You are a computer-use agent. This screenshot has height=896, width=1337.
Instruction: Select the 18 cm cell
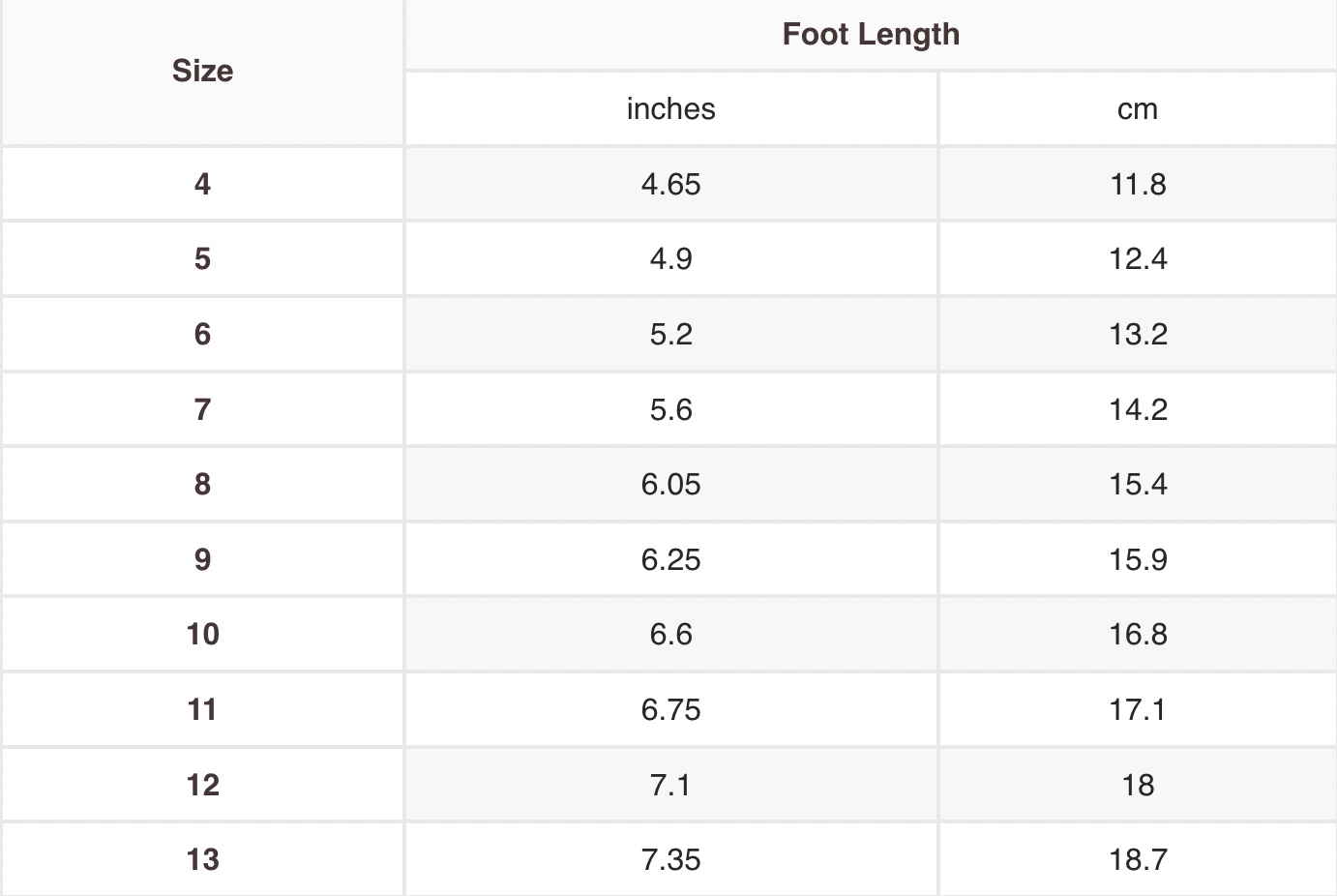(x=1138, y=785)
